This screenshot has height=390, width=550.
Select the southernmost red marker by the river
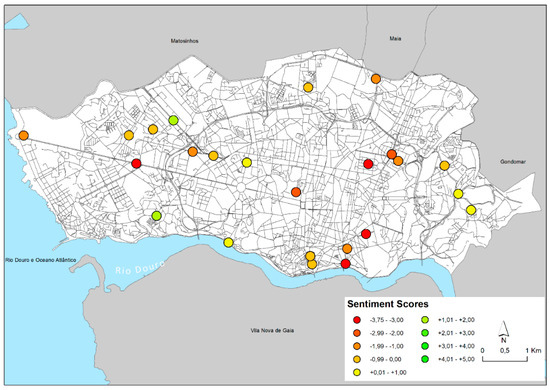(x=346, y=264)
